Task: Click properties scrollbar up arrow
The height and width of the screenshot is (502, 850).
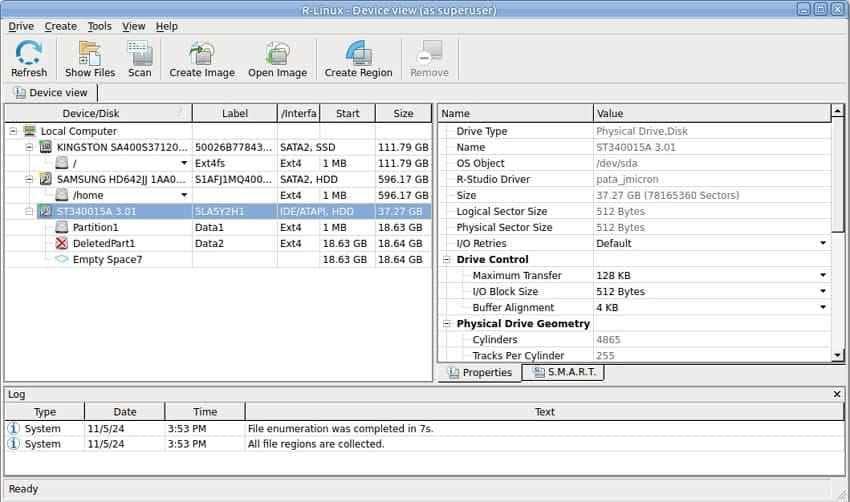Action: click(x=838, y=111)
